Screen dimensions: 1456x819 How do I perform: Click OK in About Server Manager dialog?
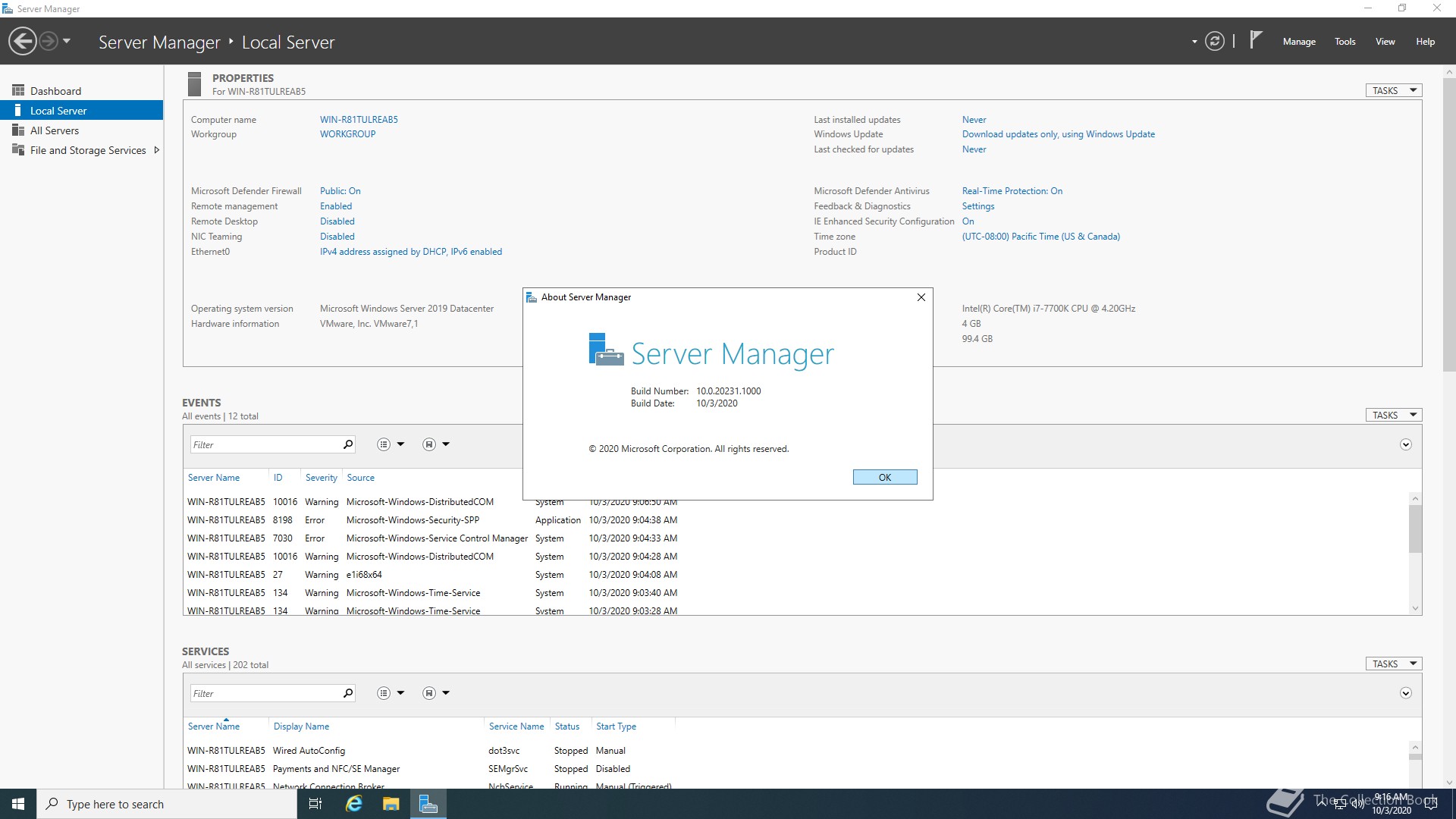coord(885,477)
